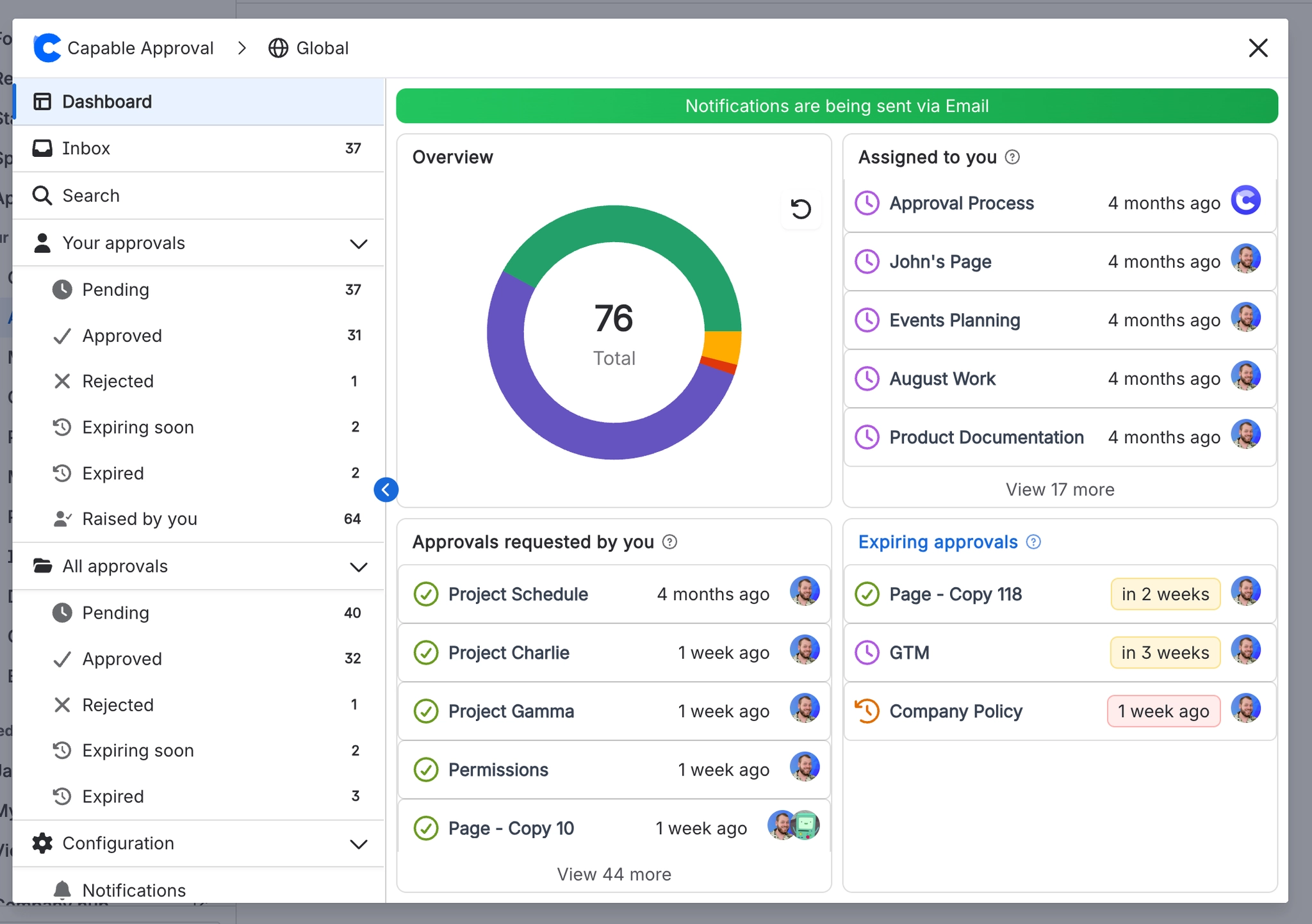Click the expired clock icon on Company Policy
The image size is (1312, 924).
[867, 711]
